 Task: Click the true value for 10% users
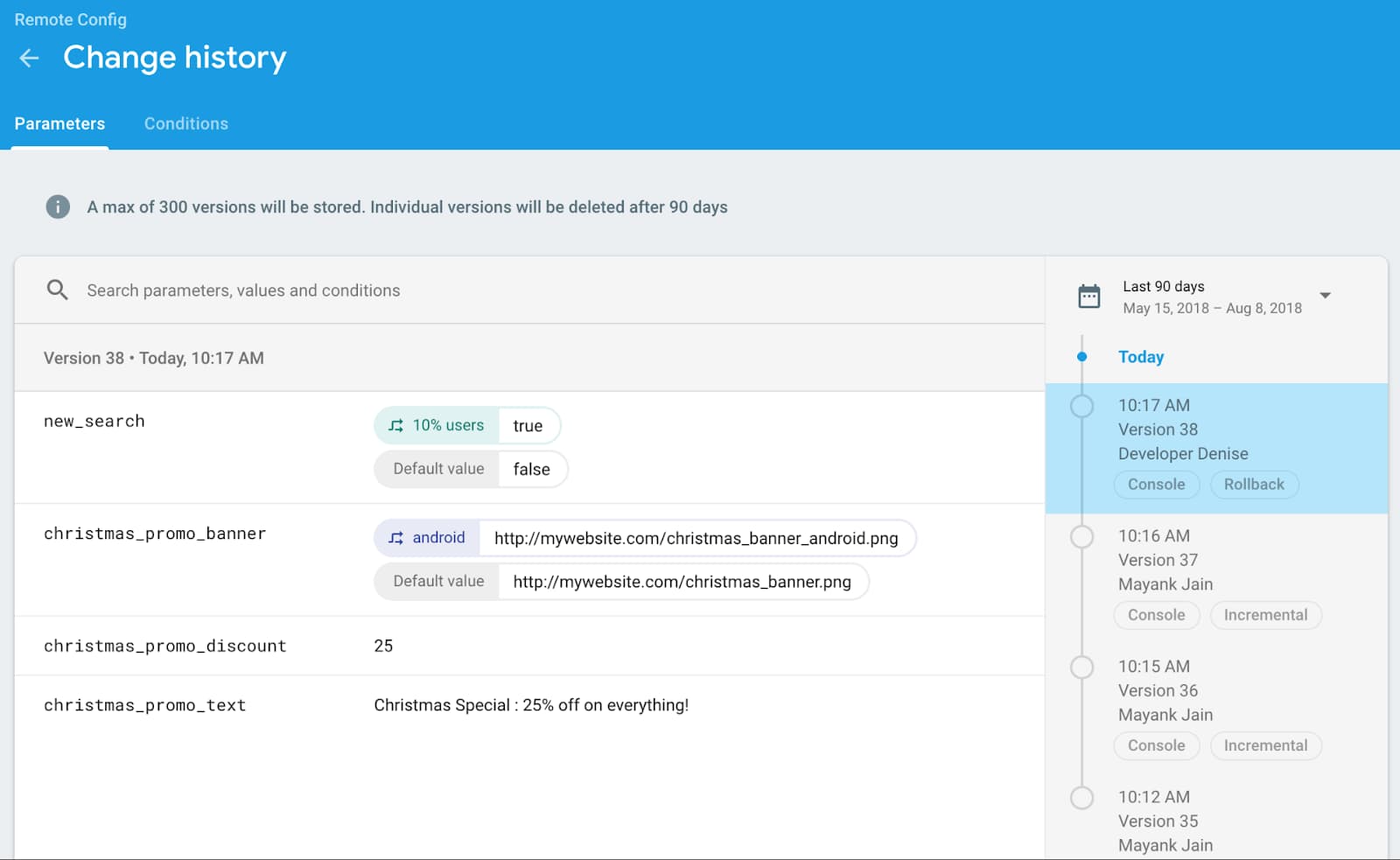[x=528, y=426]
